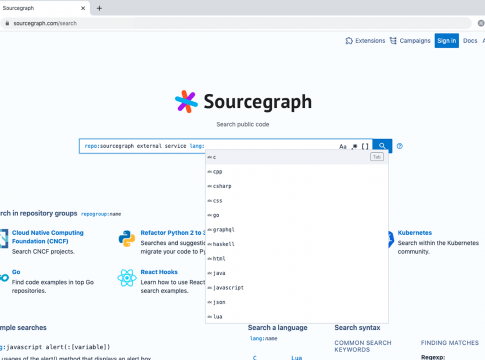The width and height of the screenshot is (485, 360).
Task: Click the 'Search syntax' heading
Action: pyautogui.click(x=357, y=328)
